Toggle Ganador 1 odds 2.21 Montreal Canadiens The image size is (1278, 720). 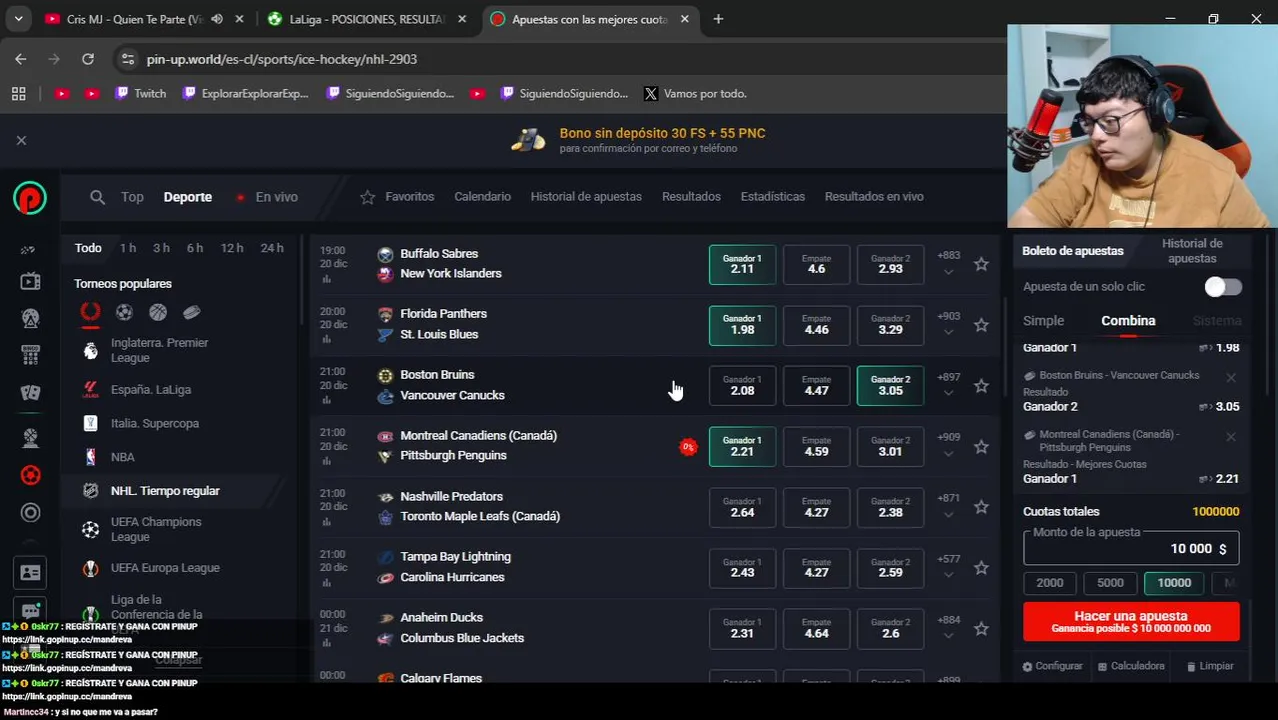[742, 447]
